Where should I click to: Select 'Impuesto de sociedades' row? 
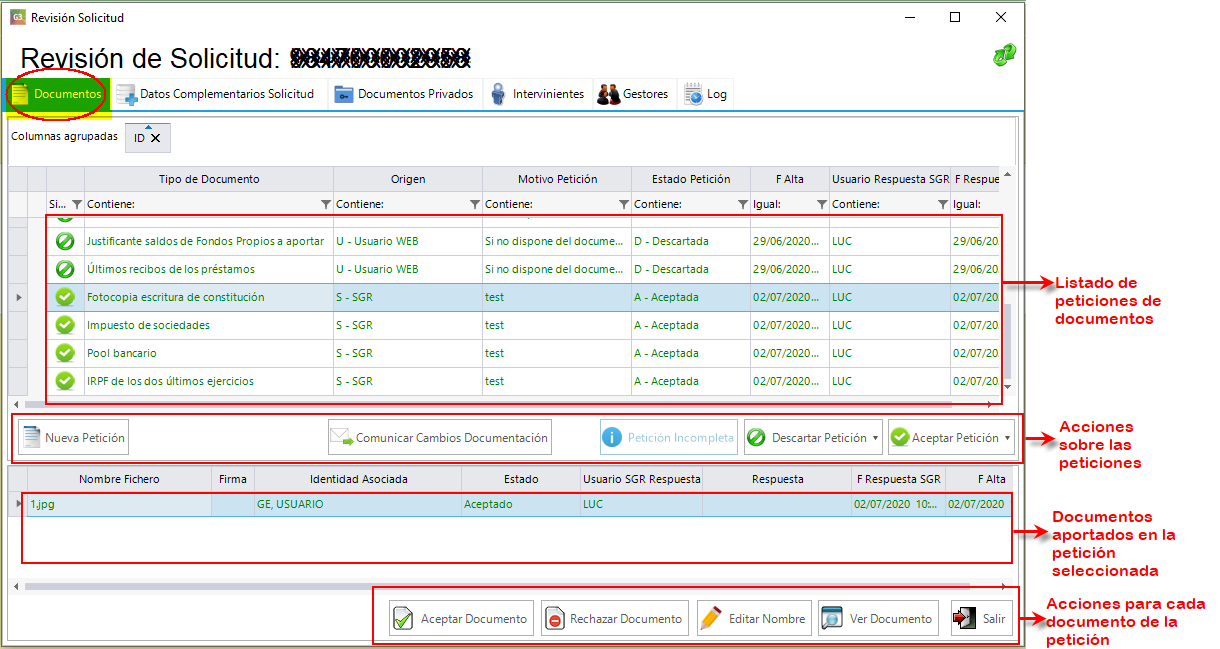click(x=524, y=325)
